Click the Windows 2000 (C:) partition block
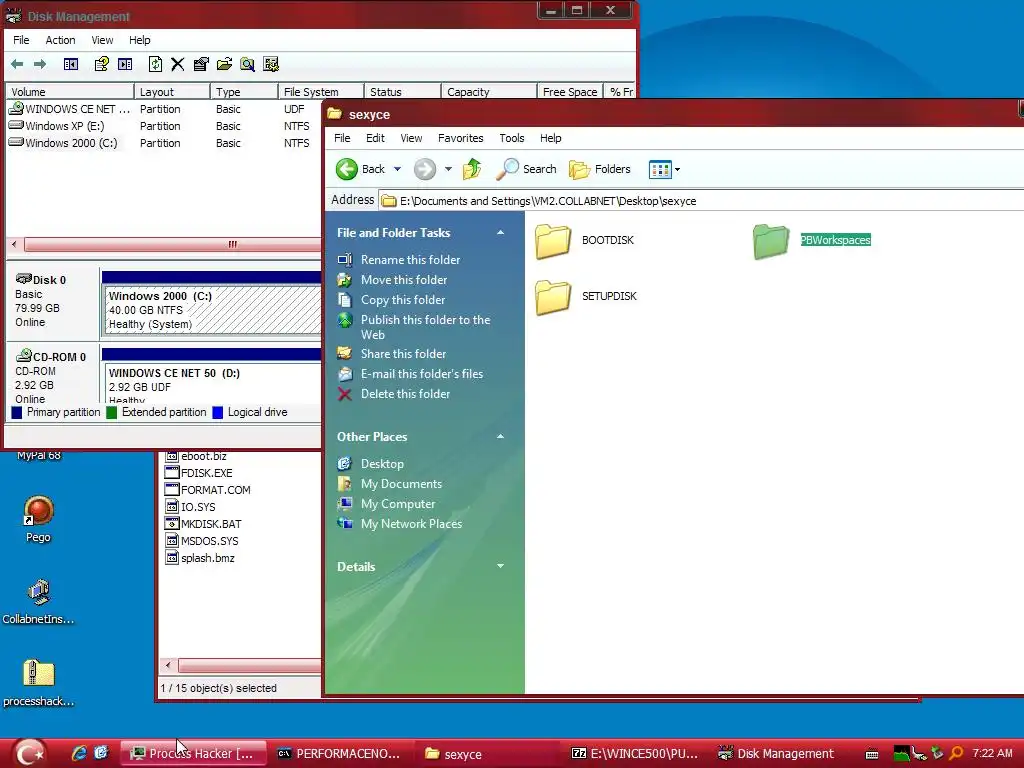Screen dimensions: 1024x768 [212, 310]
